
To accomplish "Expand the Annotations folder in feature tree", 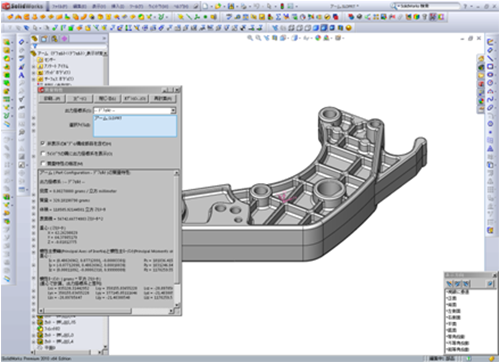I will [x=33, y=66].
